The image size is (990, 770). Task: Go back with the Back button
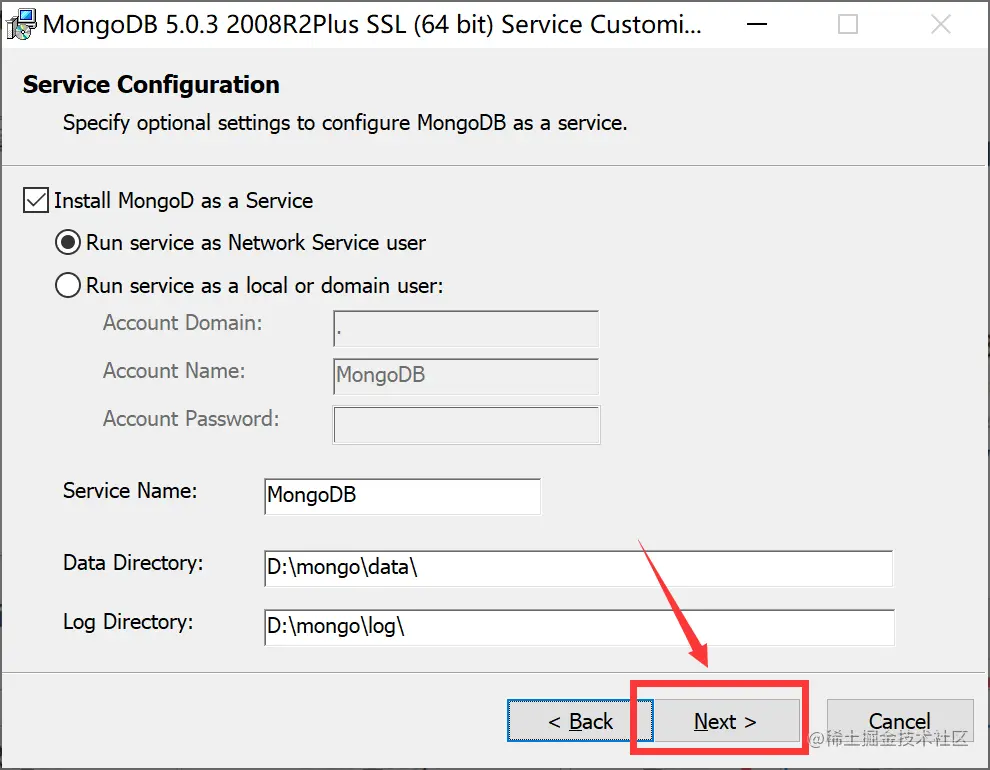(x=580, y=721)
